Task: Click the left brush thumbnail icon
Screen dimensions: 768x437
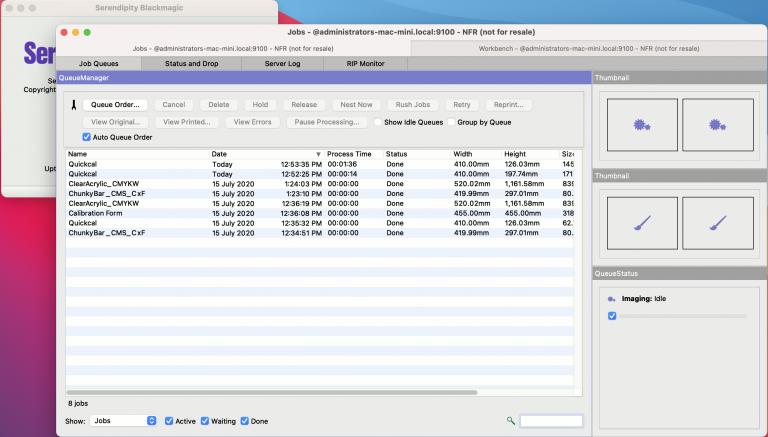Action: 641,223
